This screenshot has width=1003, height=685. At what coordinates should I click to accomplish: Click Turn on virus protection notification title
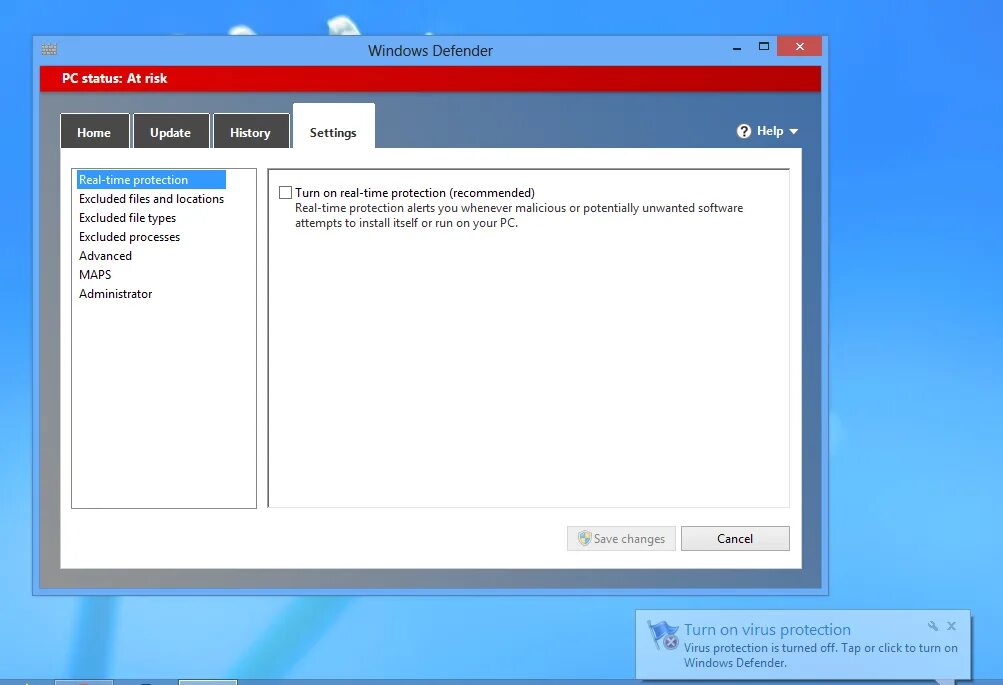tap(768, 629)
